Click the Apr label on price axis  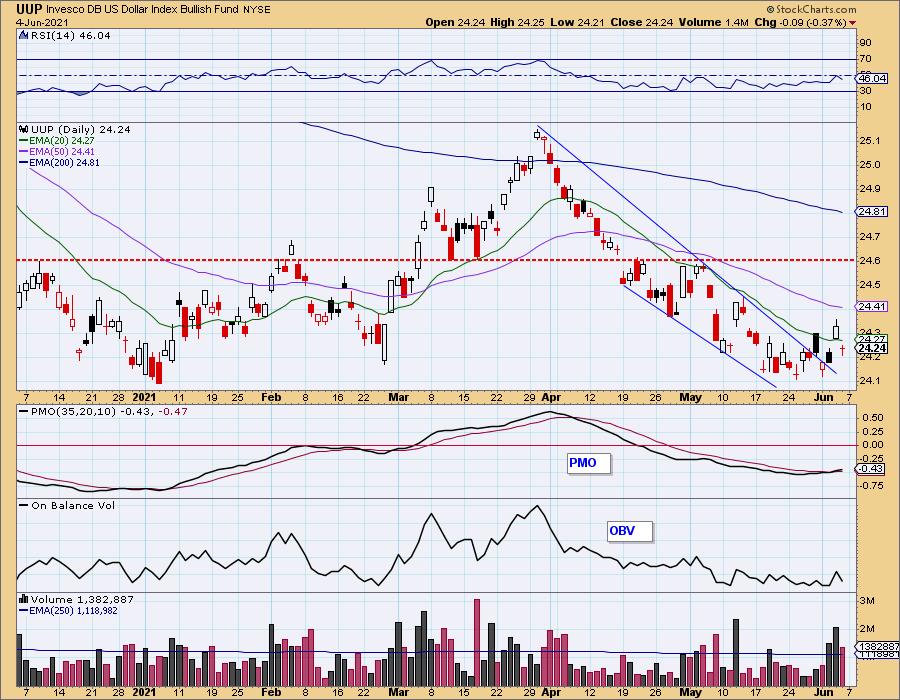pyautogui.click(x=551, y=397)
